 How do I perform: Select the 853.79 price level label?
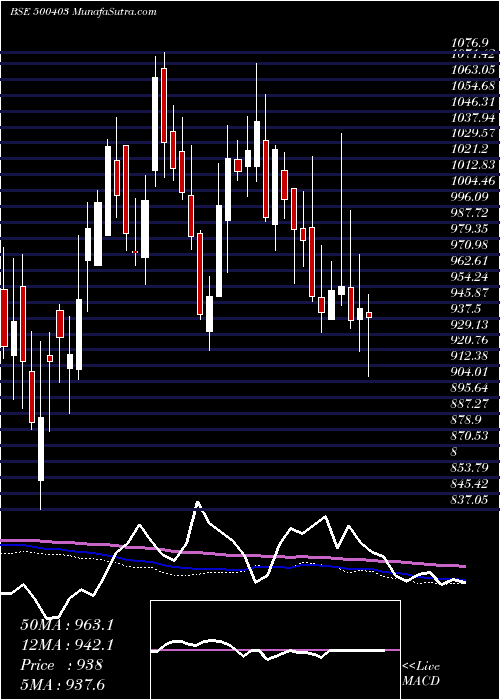coord(469,467)
